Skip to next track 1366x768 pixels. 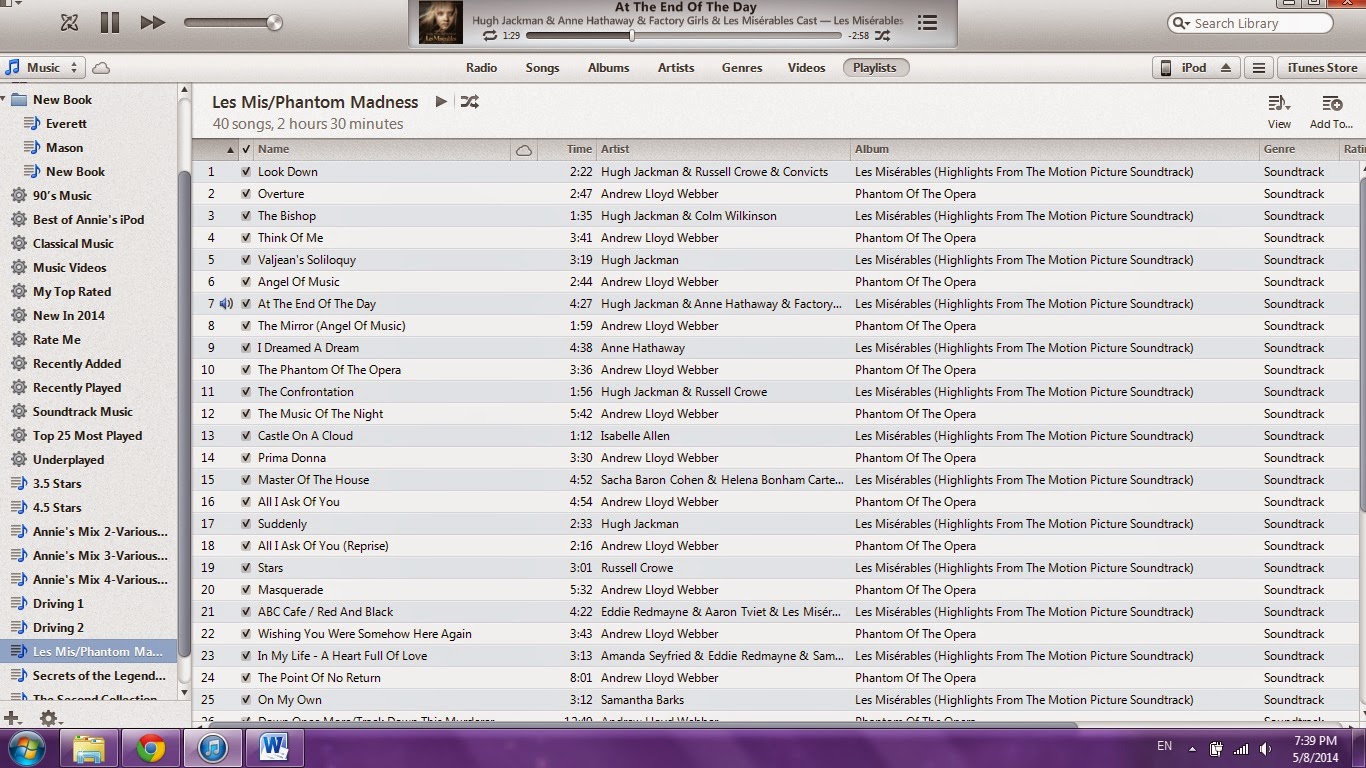click(x=152, y=22)
